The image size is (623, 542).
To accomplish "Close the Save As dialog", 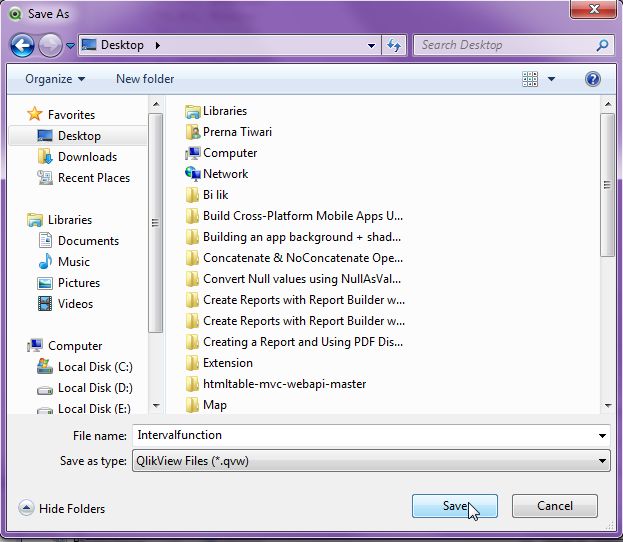I will tap(593, 9).
